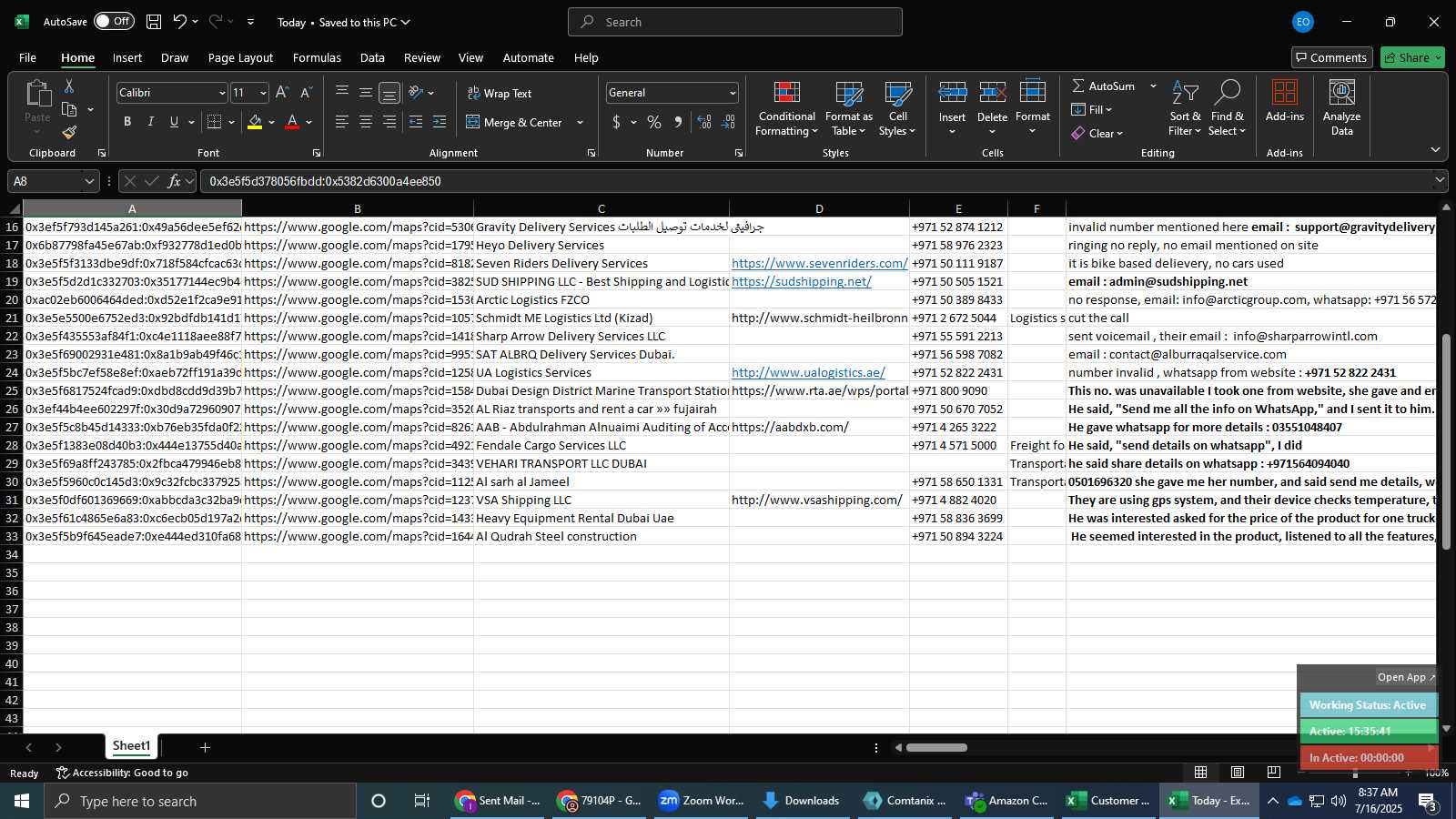Viewport: 1456px width, 819px height.
Task: Click the Align Right icon
Action: pyautogui.click(x=389, y=122)
